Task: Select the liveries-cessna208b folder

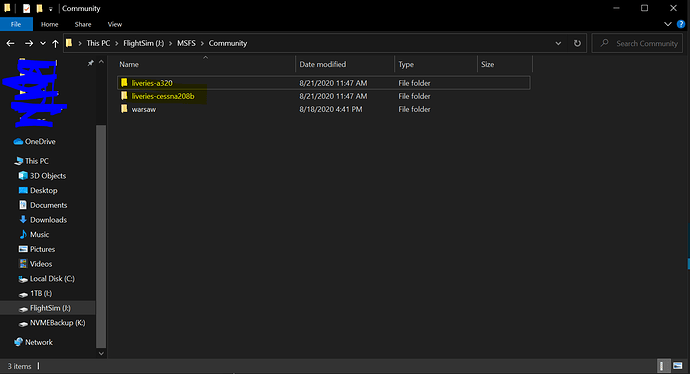Action: tap(324, 96)
